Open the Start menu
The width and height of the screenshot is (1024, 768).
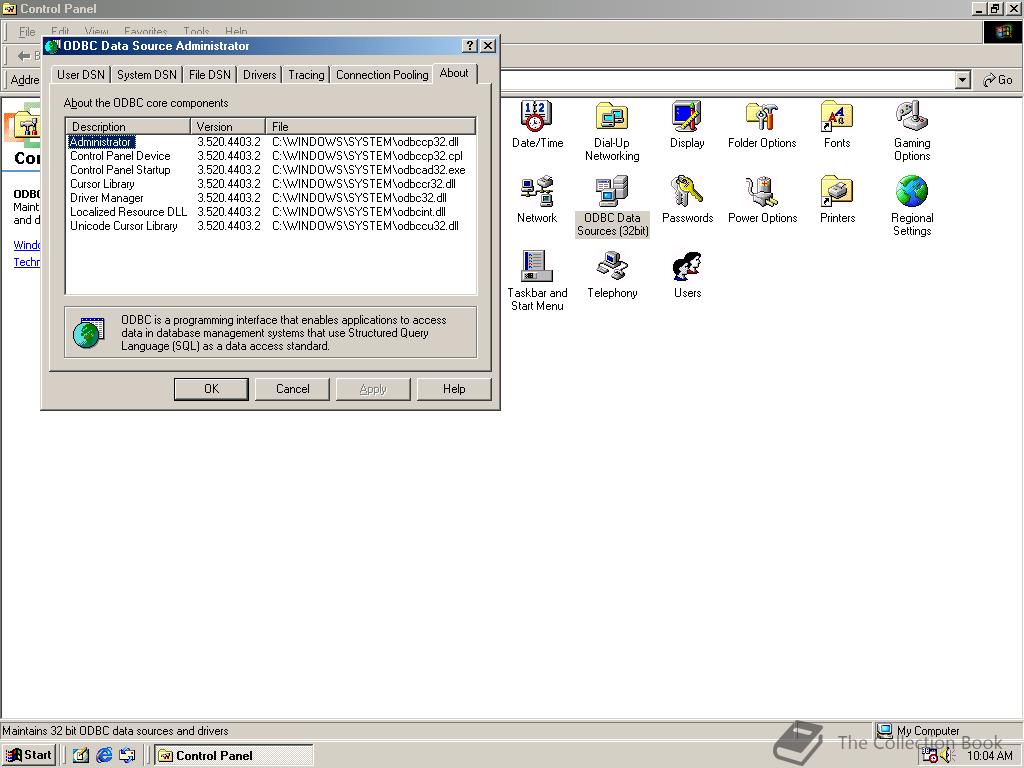tap(29, 755)
